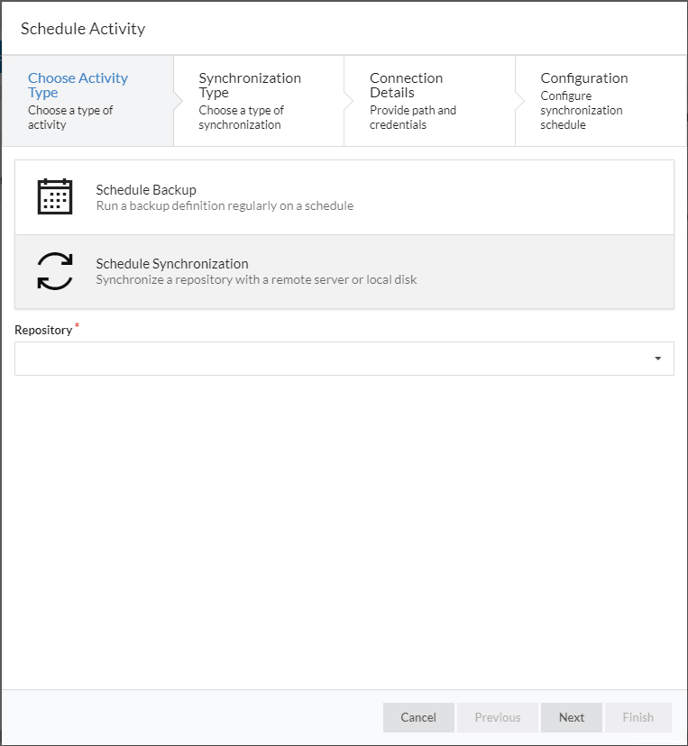Screen dimensions: 688x746
Task: Click the 'Configure synchronization schedule' subtitle
Action: (x=581, y=110)
